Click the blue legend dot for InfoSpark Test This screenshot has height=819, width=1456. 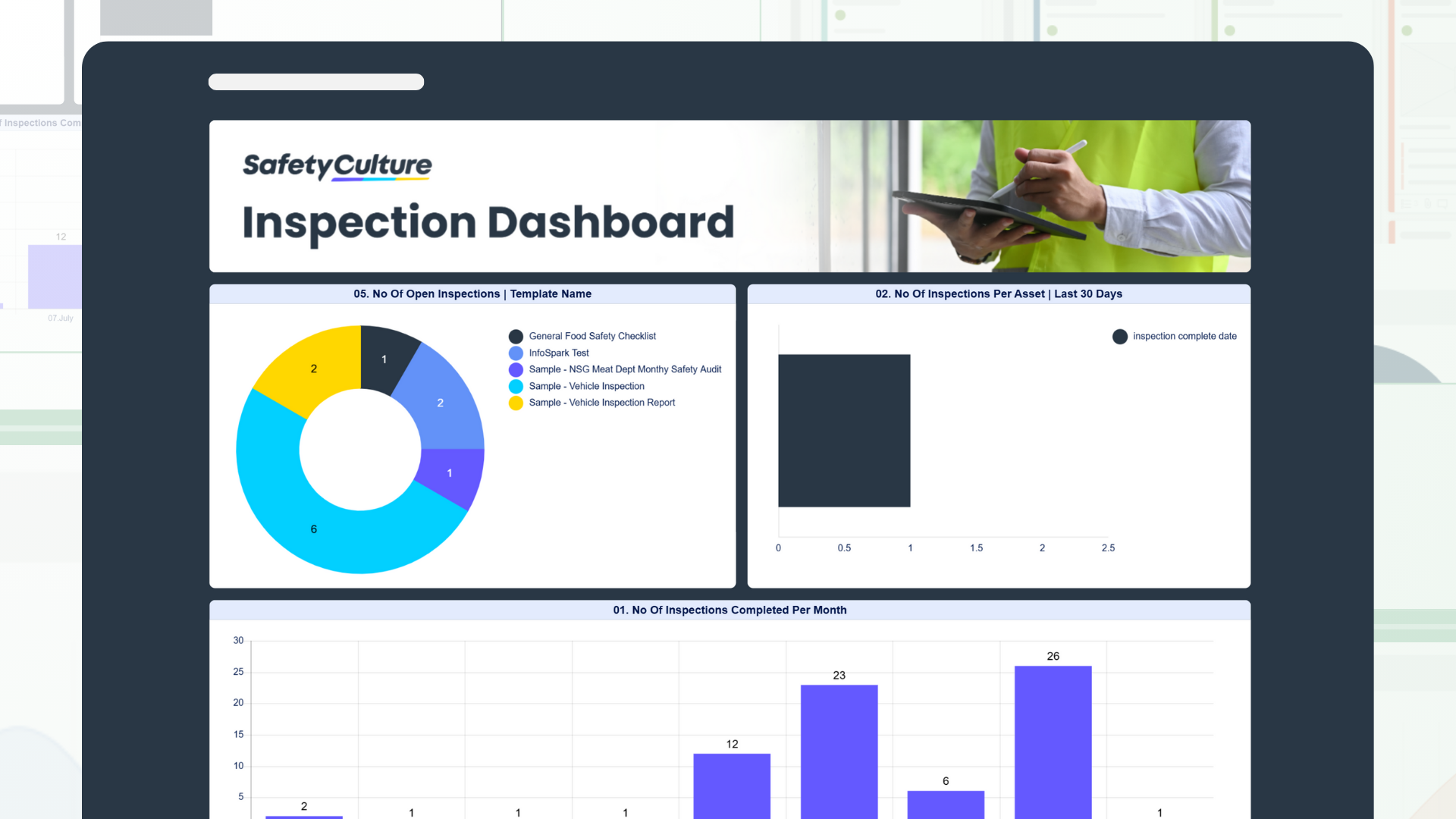(x=516, y=353)
